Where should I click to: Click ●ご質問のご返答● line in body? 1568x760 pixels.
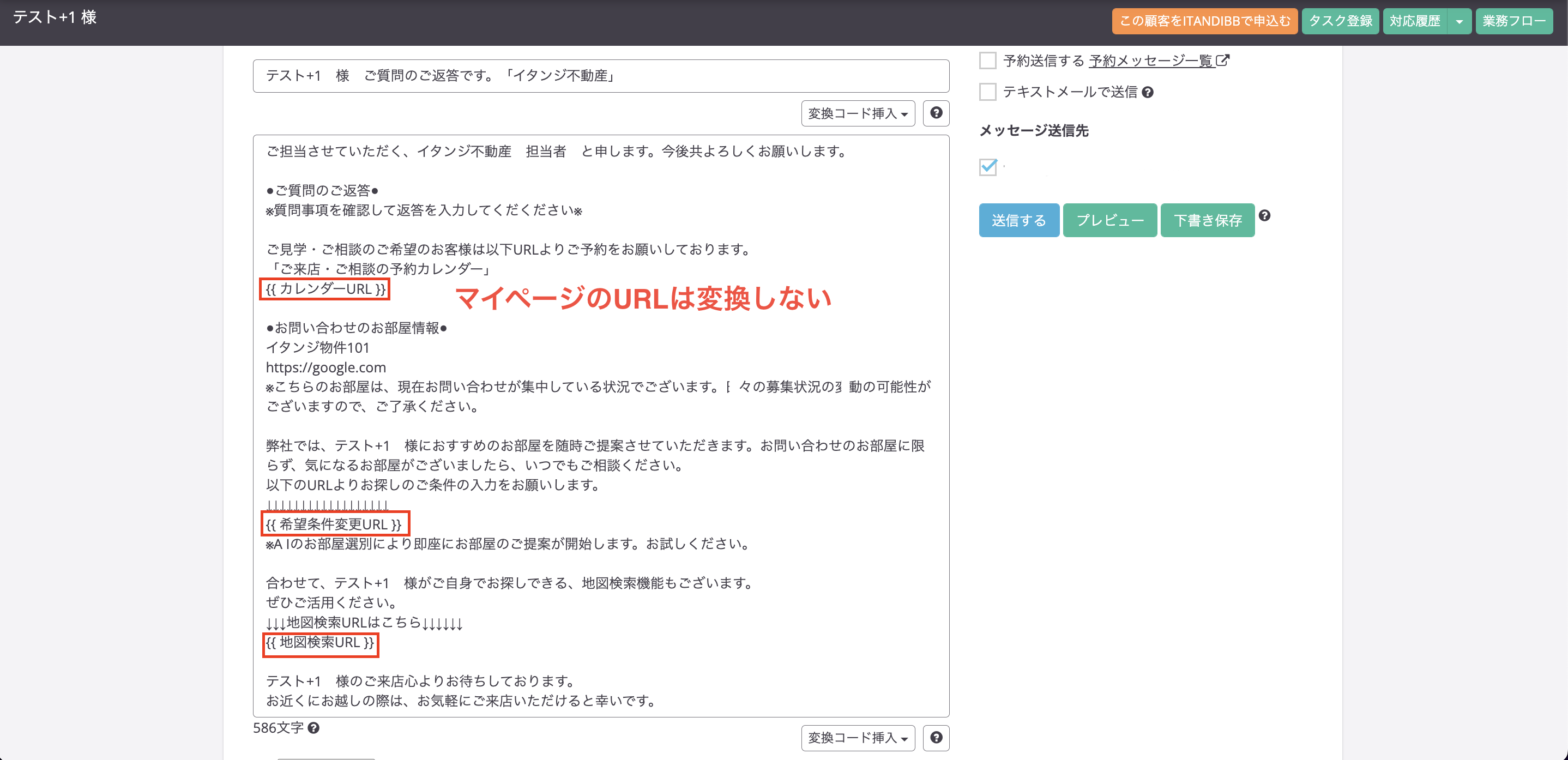point(322,190)
